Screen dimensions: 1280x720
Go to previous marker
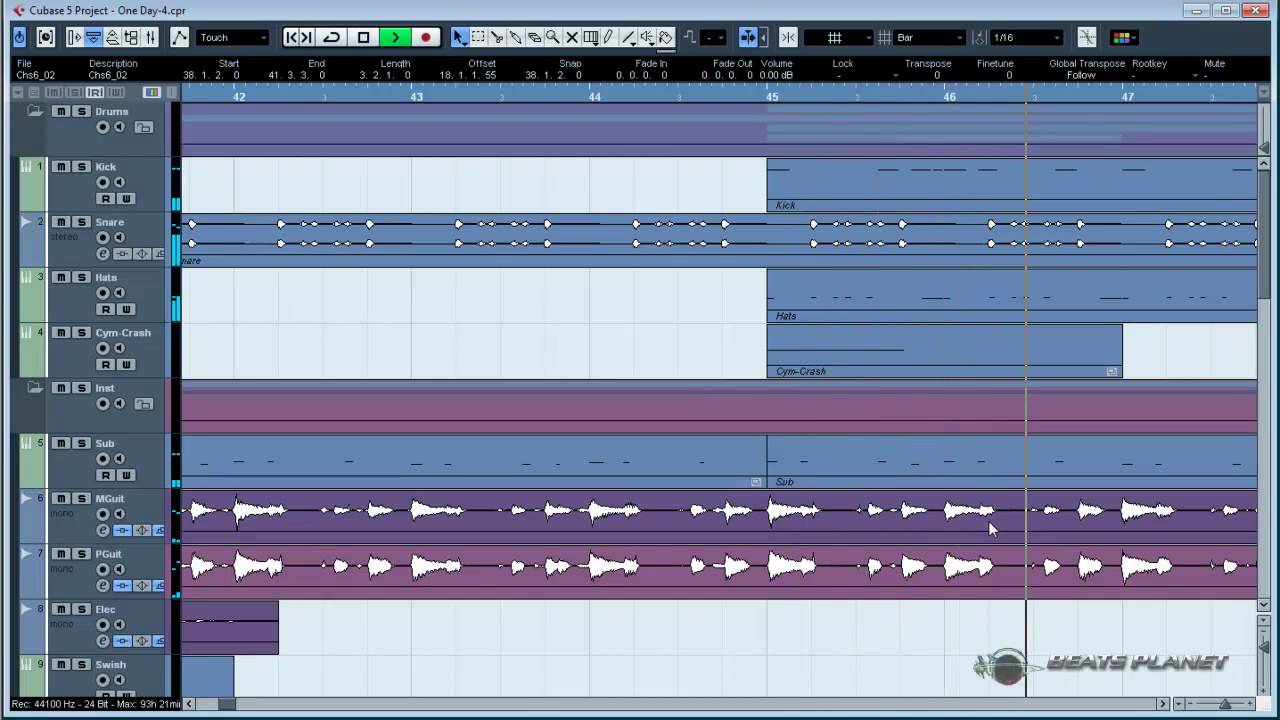pyautogui.click(x=291, y=37)
